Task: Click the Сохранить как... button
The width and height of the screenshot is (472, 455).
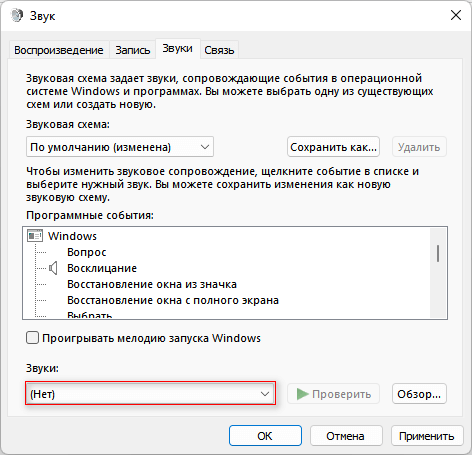Action: coord(333,147)
